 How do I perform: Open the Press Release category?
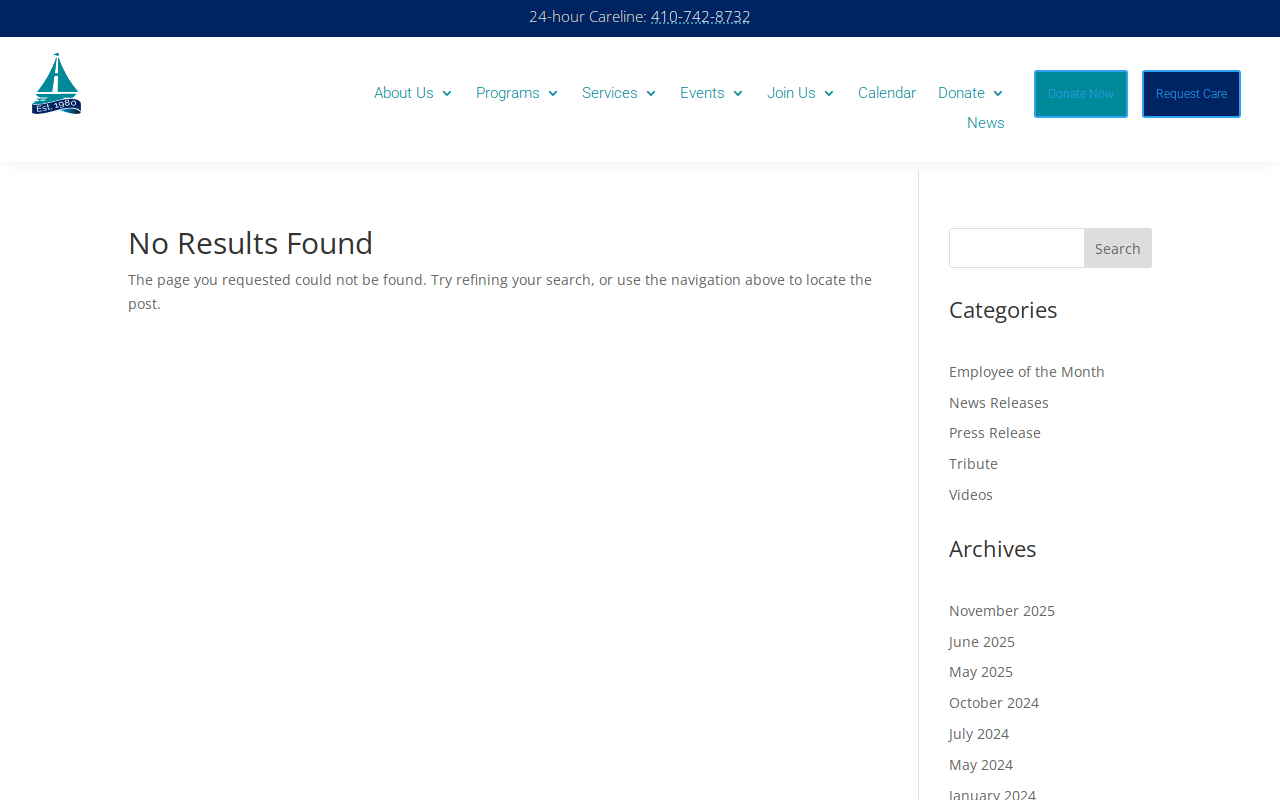995,433
